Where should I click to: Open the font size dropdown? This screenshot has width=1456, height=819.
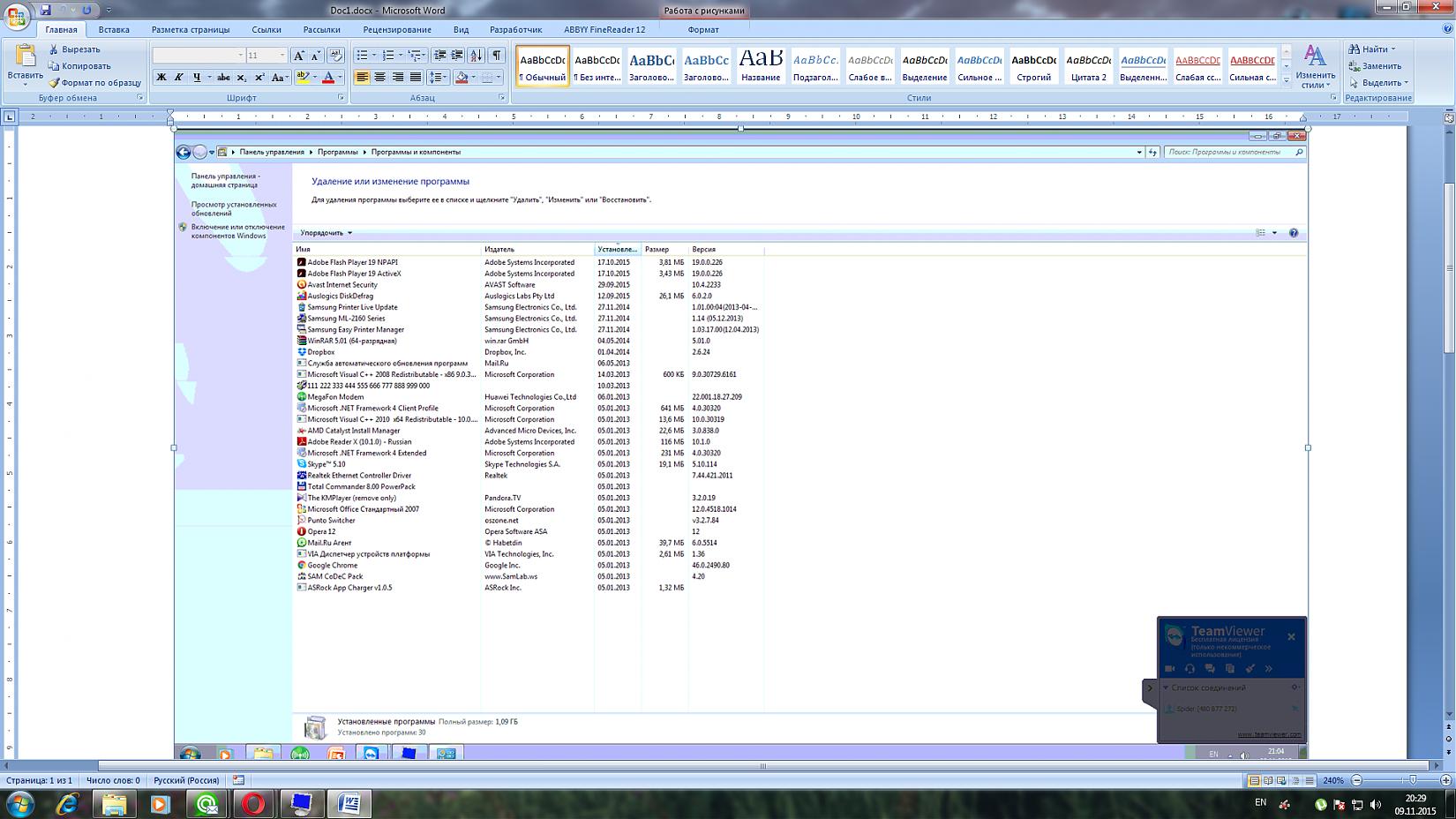pyautogui.click(x=281, y=56)
